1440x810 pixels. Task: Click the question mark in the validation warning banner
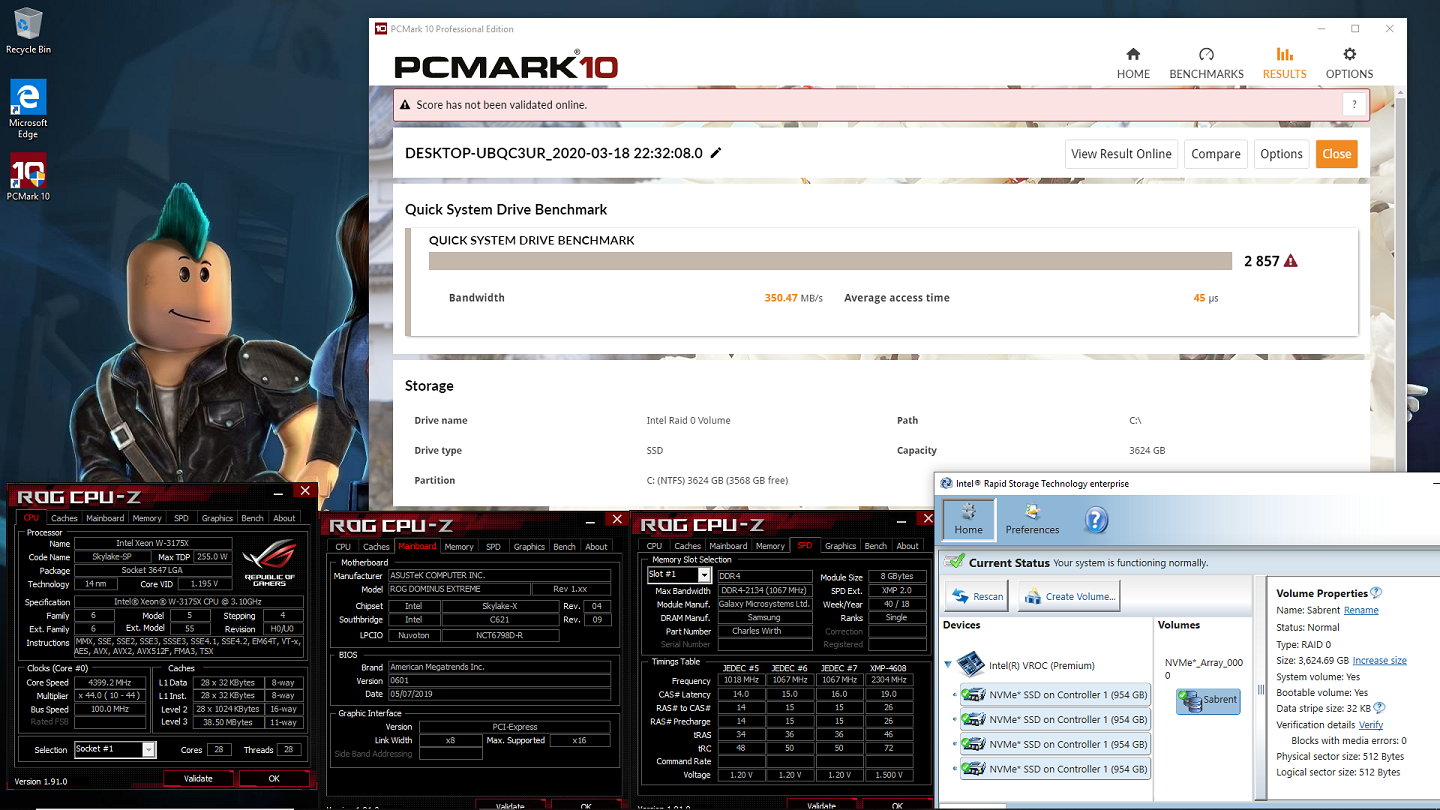[1355, 104]
